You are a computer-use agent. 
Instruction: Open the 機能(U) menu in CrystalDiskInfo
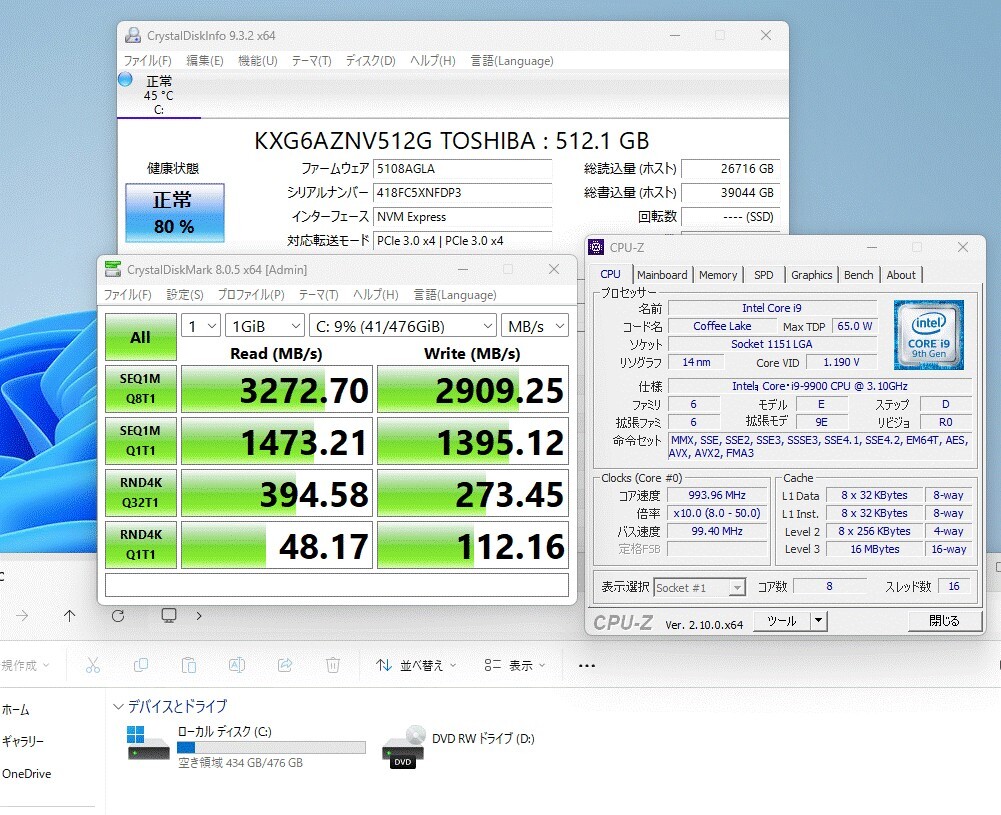coord(258,61)
